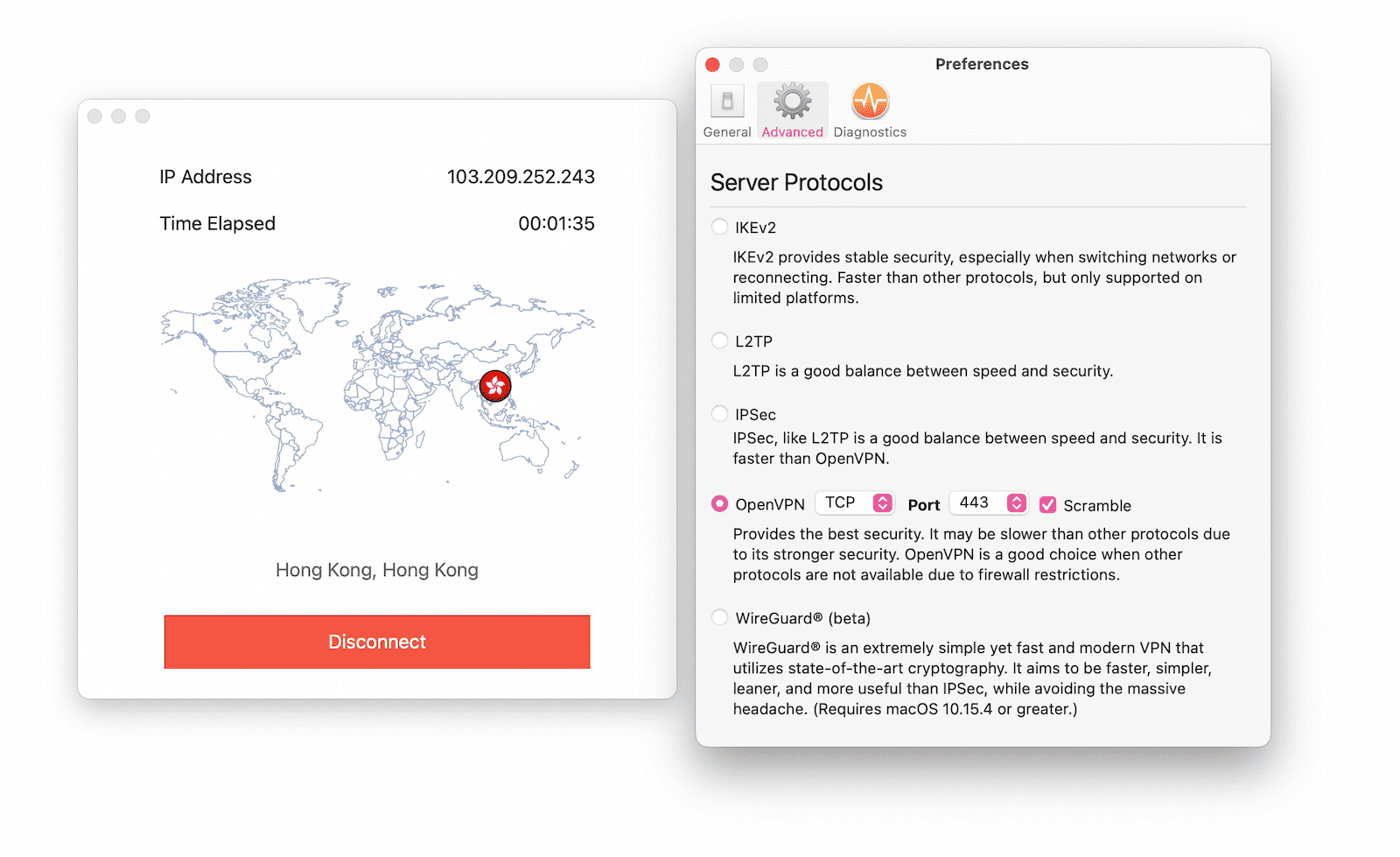Screen dimensions: 1400x857
Task: Select the WireGuard (beta) radio button
Action: tap(719, 617)
